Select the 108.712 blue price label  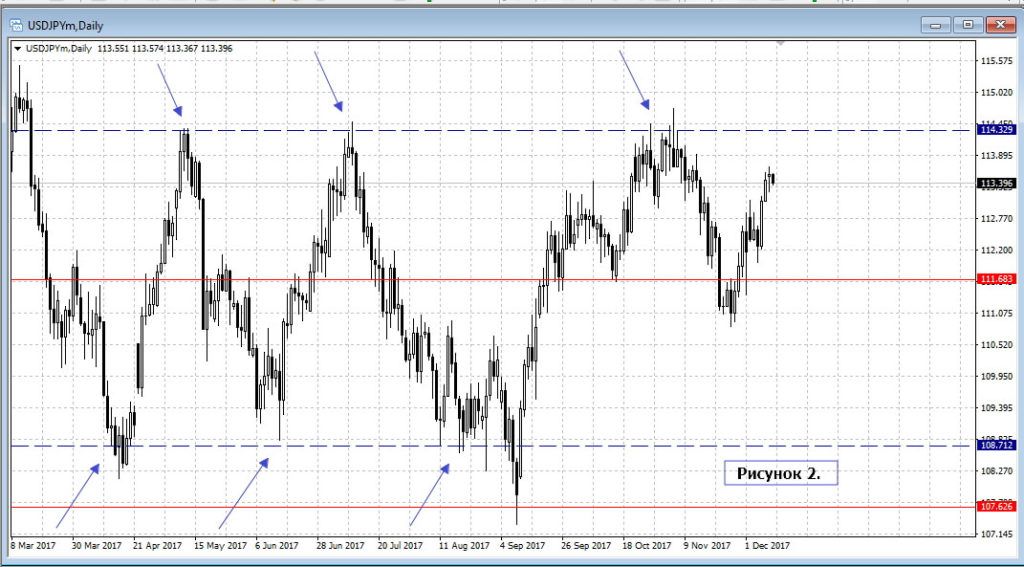pos(996,446)
